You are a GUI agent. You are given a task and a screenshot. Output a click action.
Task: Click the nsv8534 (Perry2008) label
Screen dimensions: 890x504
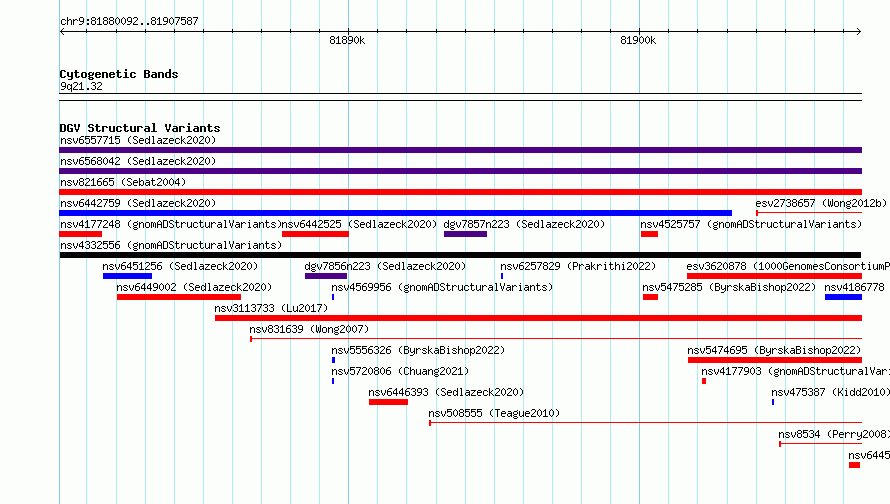(834, 434)
